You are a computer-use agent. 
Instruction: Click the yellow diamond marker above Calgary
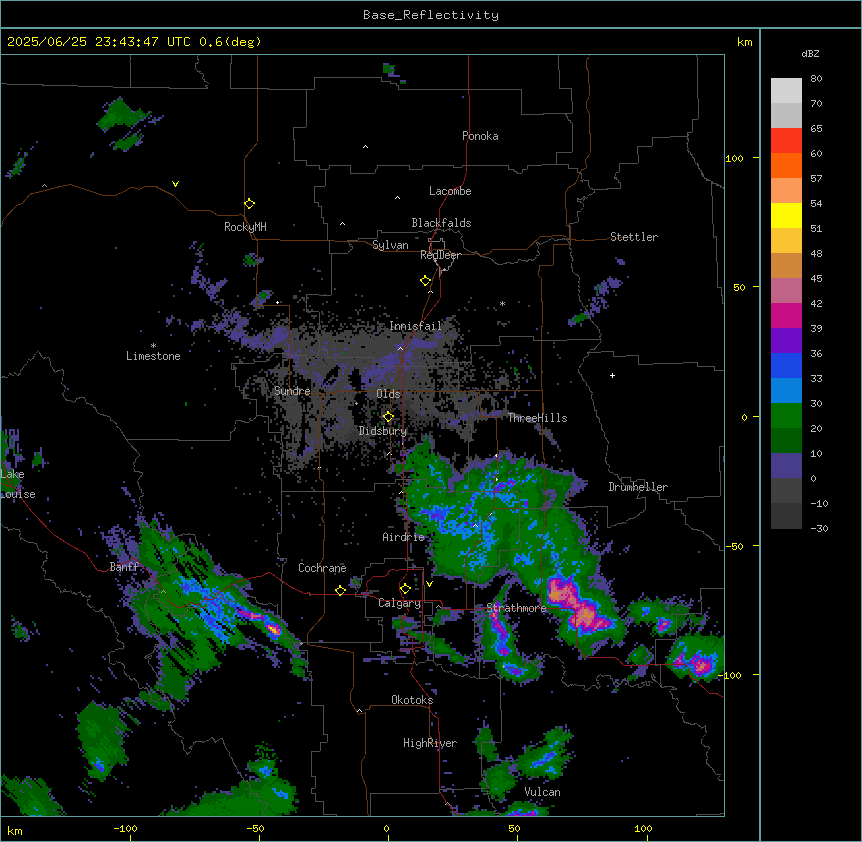[405, 589]
